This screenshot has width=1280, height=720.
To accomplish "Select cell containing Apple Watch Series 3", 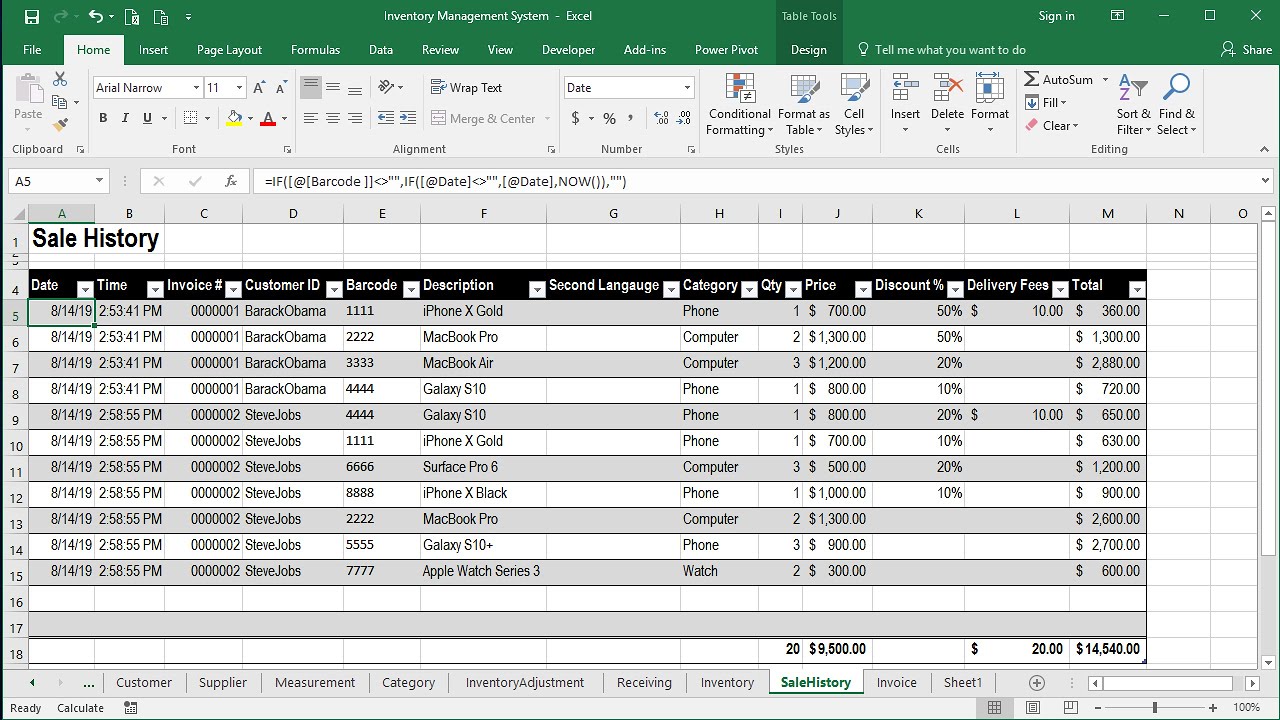I will tap(483, 571).
